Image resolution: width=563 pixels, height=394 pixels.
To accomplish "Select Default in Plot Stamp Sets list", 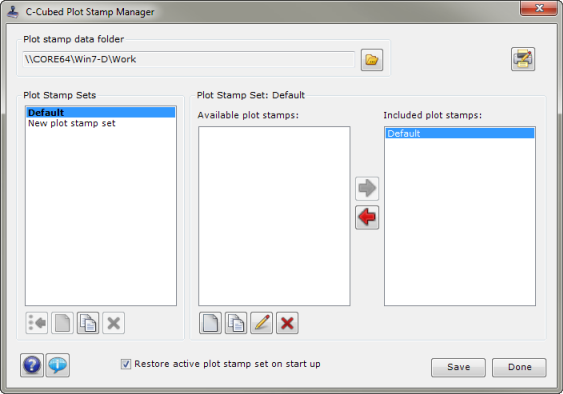I will tap(101, 112).
